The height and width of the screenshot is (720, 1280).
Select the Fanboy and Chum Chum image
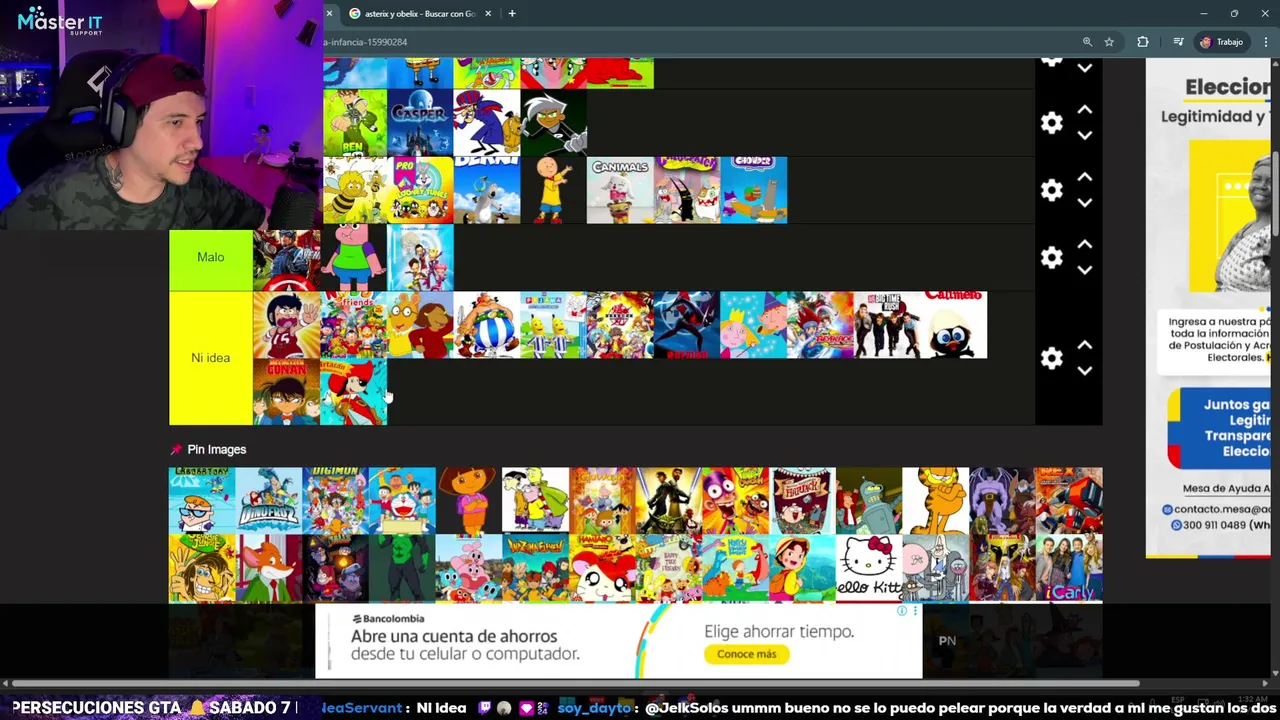click(735, 500)
